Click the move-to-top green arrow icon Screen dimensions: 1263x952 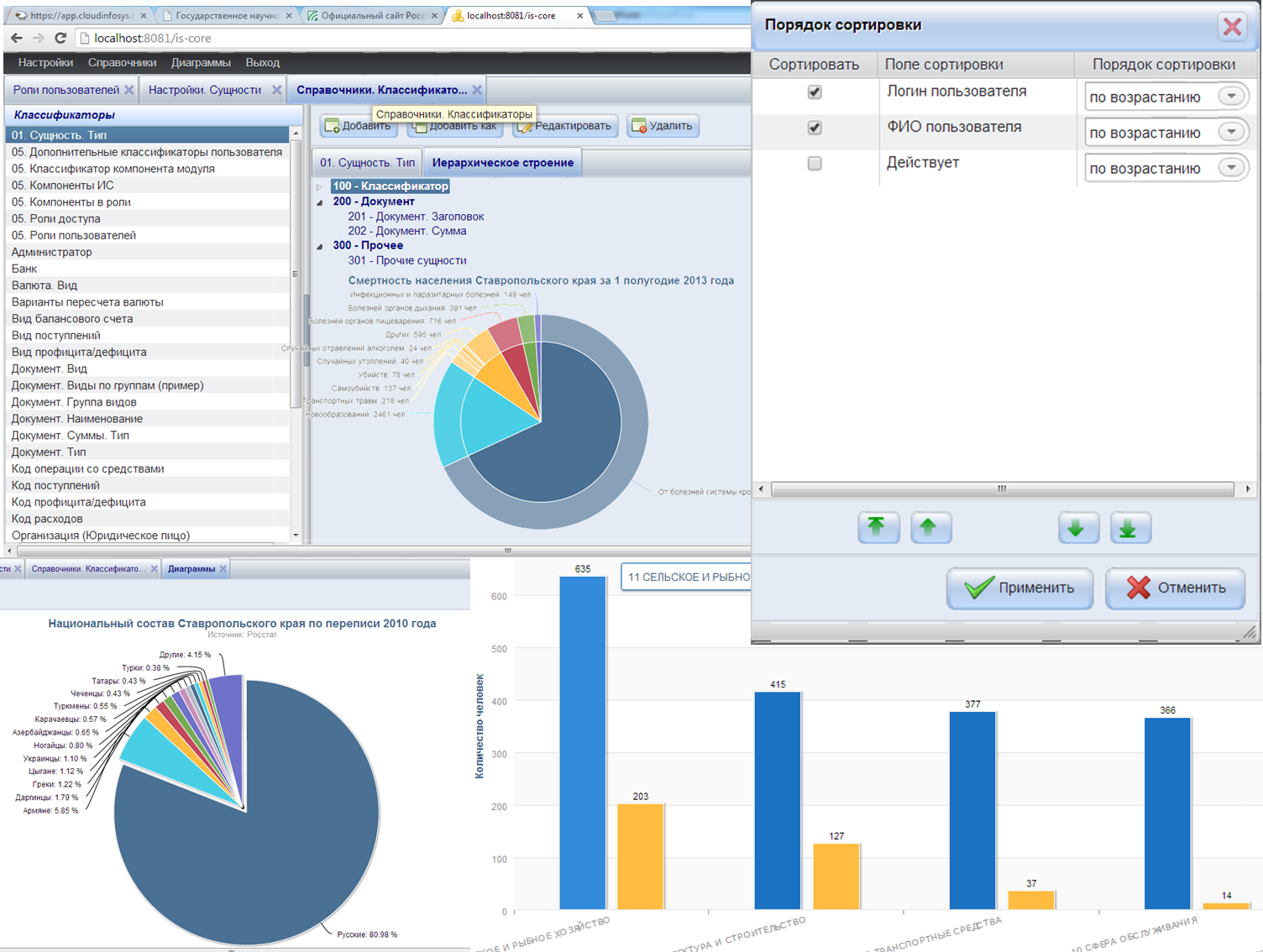pyautogui.click(x=878, y=528)
